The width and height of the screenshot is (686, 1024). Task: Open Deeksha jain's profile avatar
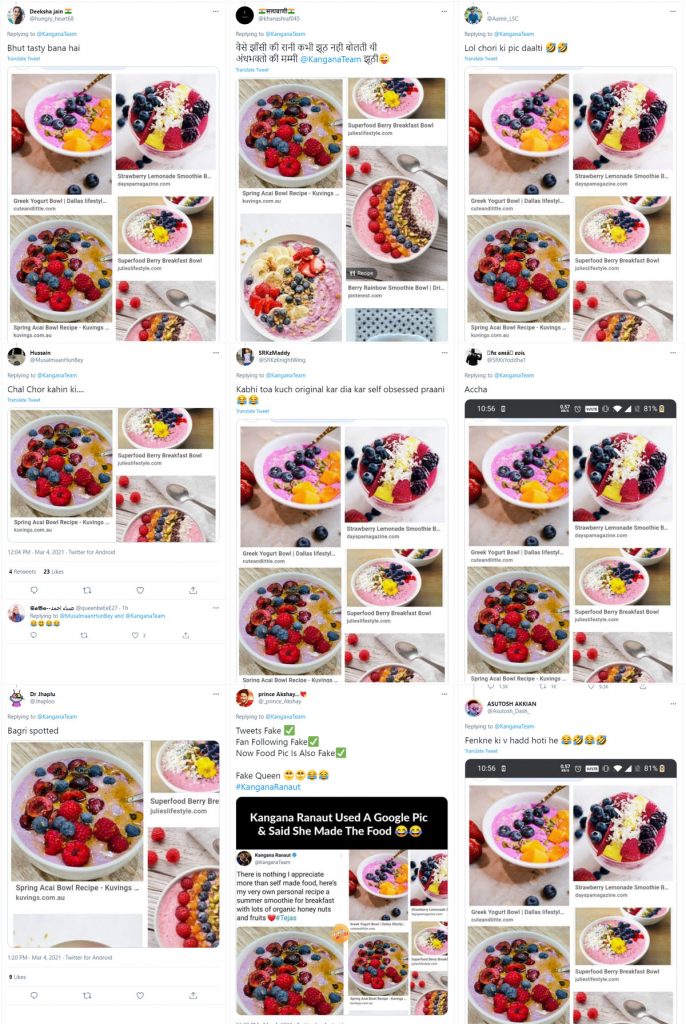[x=16, y=15]
